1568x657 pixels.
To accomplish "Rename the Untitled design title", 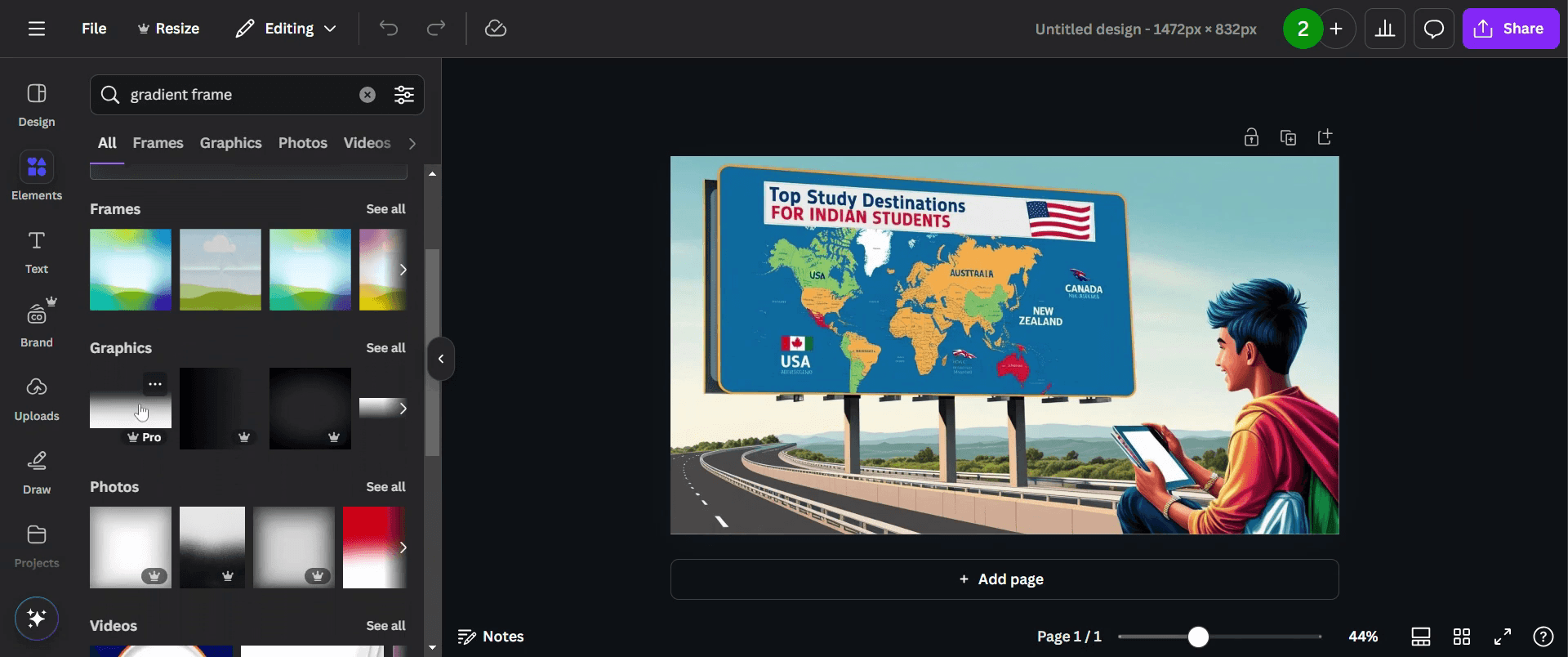I will pos(1146,29).
